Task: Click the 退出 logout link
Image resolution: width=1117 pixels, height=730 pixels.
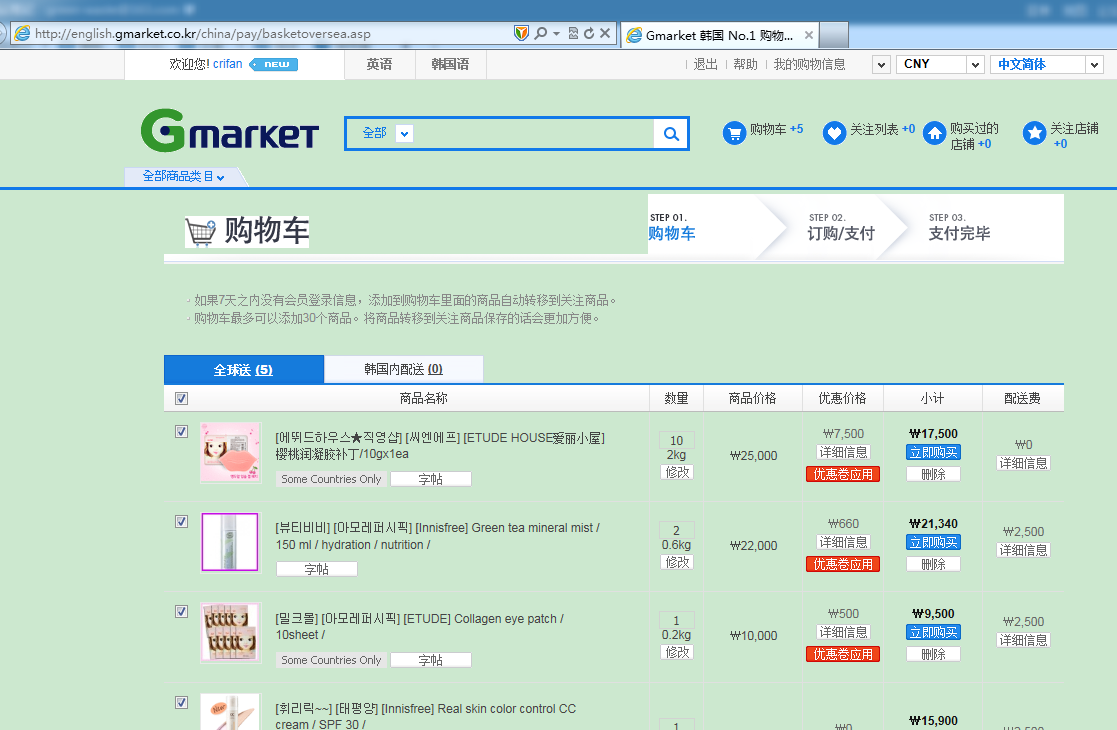Action: tap(705, 64)
